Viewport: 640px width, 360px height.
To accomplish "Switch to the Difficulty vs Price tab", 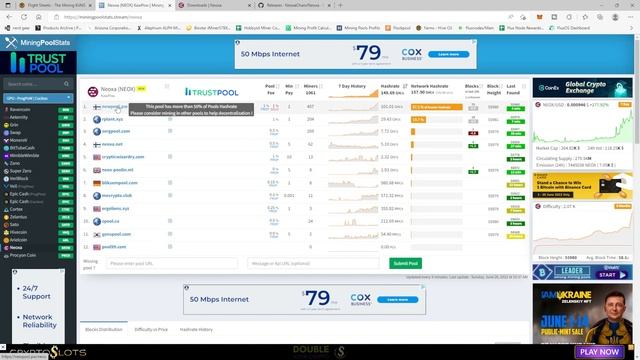I will [151, 329].
